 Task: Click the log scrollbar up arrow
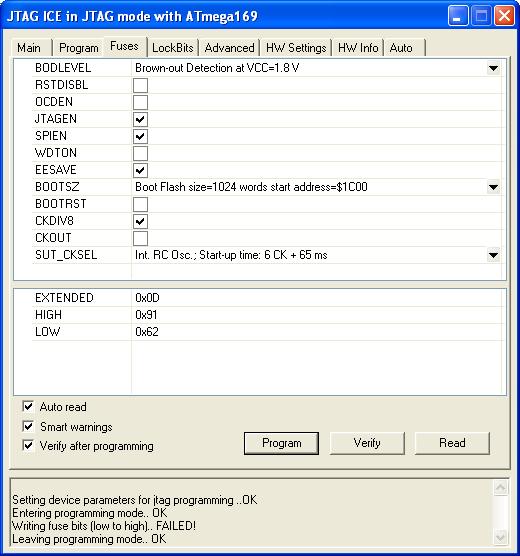[x=500, y=488]
